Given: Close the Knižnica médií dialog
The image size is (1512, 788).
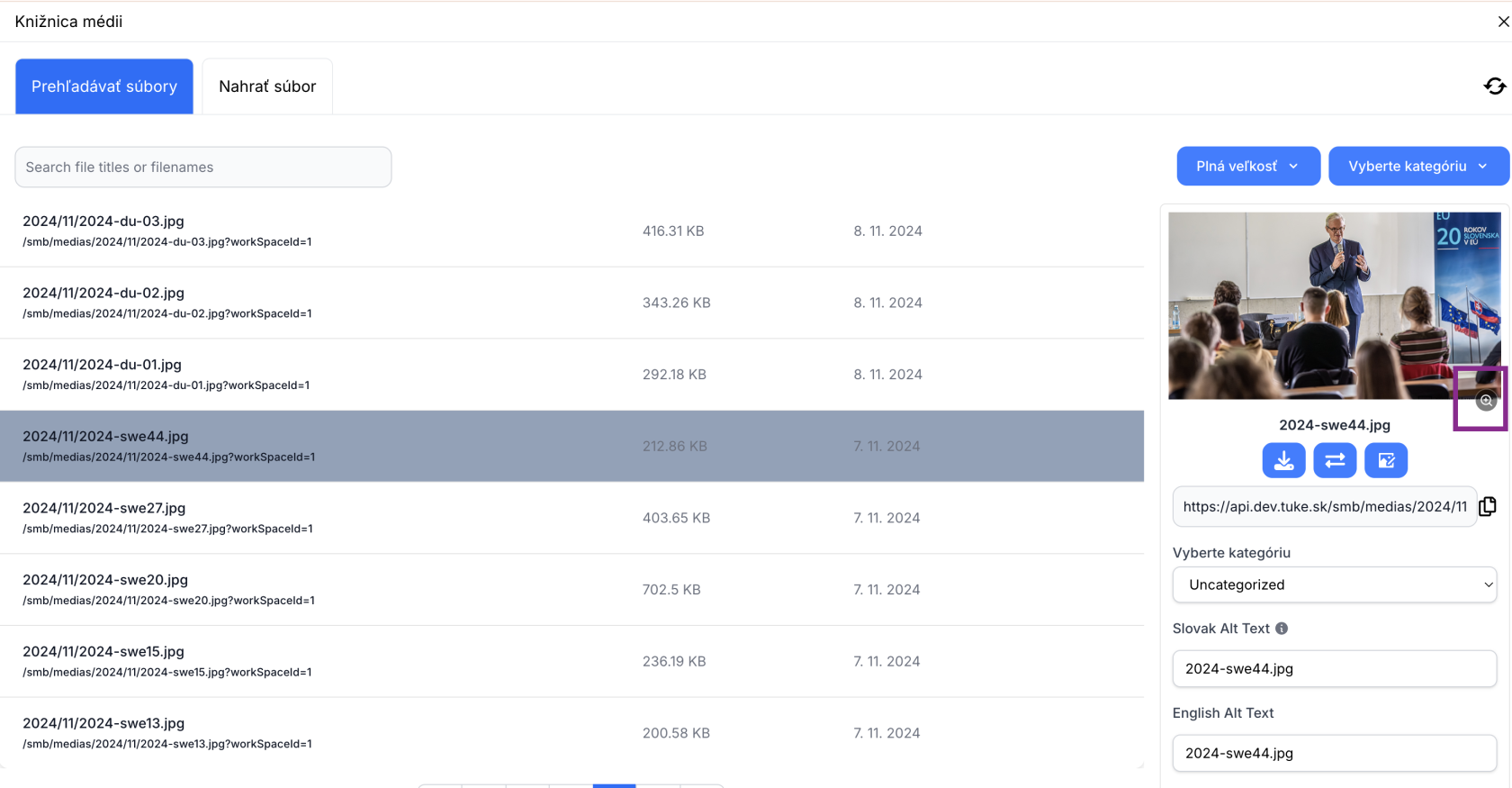Looking at the screenshot, I should [1503, 22].
